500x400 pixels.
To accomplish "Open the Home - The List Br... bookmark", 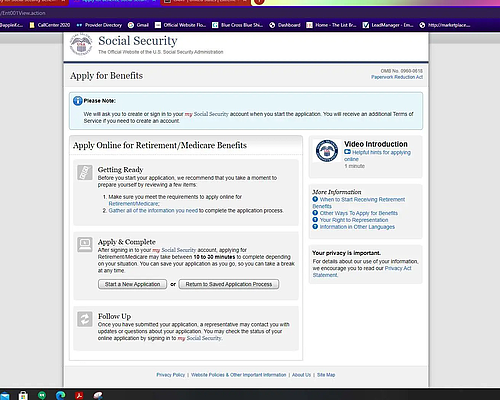I will (331, 25).
